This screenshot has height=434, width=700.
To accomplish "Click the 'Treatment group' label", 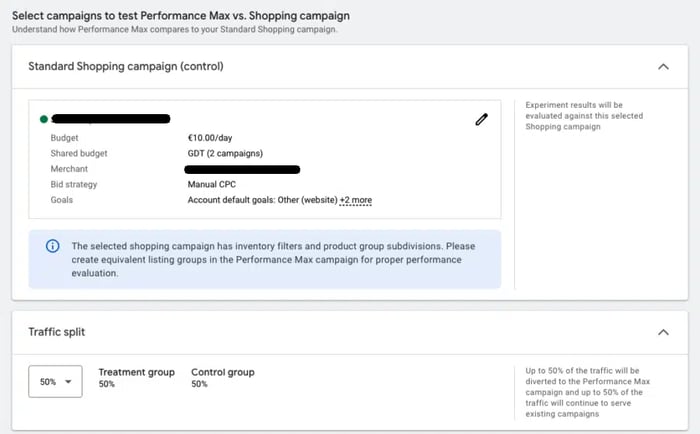I will 136,373.
